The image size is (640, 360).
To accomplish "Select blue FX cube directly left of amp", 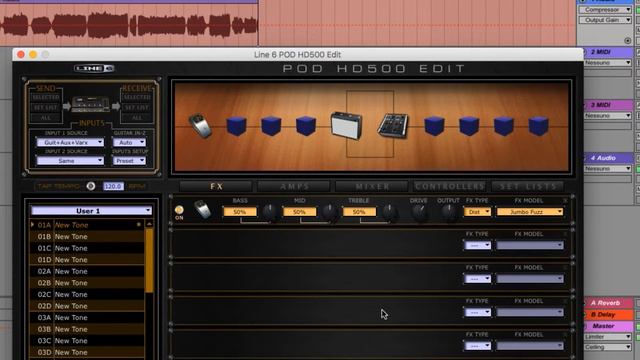I will click(x=306, y=126).
